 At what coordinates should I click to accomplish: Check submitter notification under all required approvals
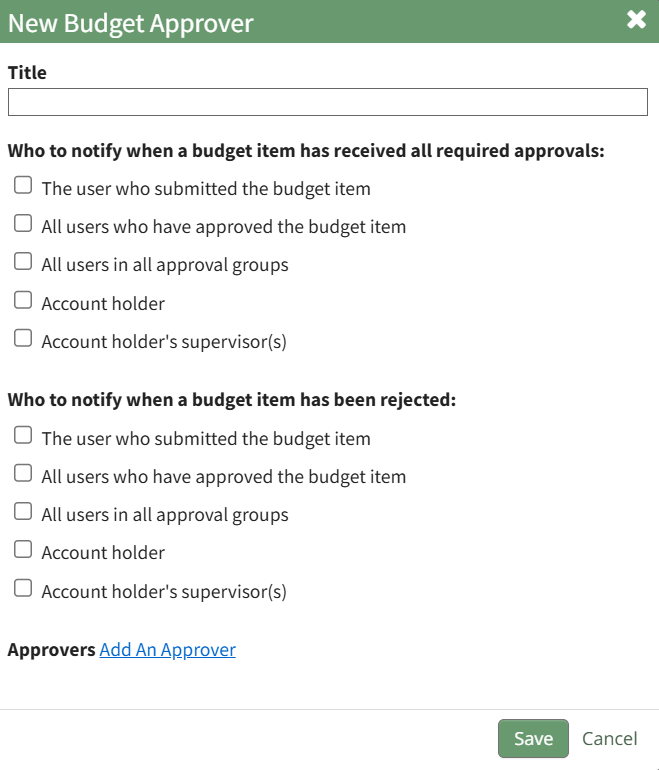coord(23,186)
